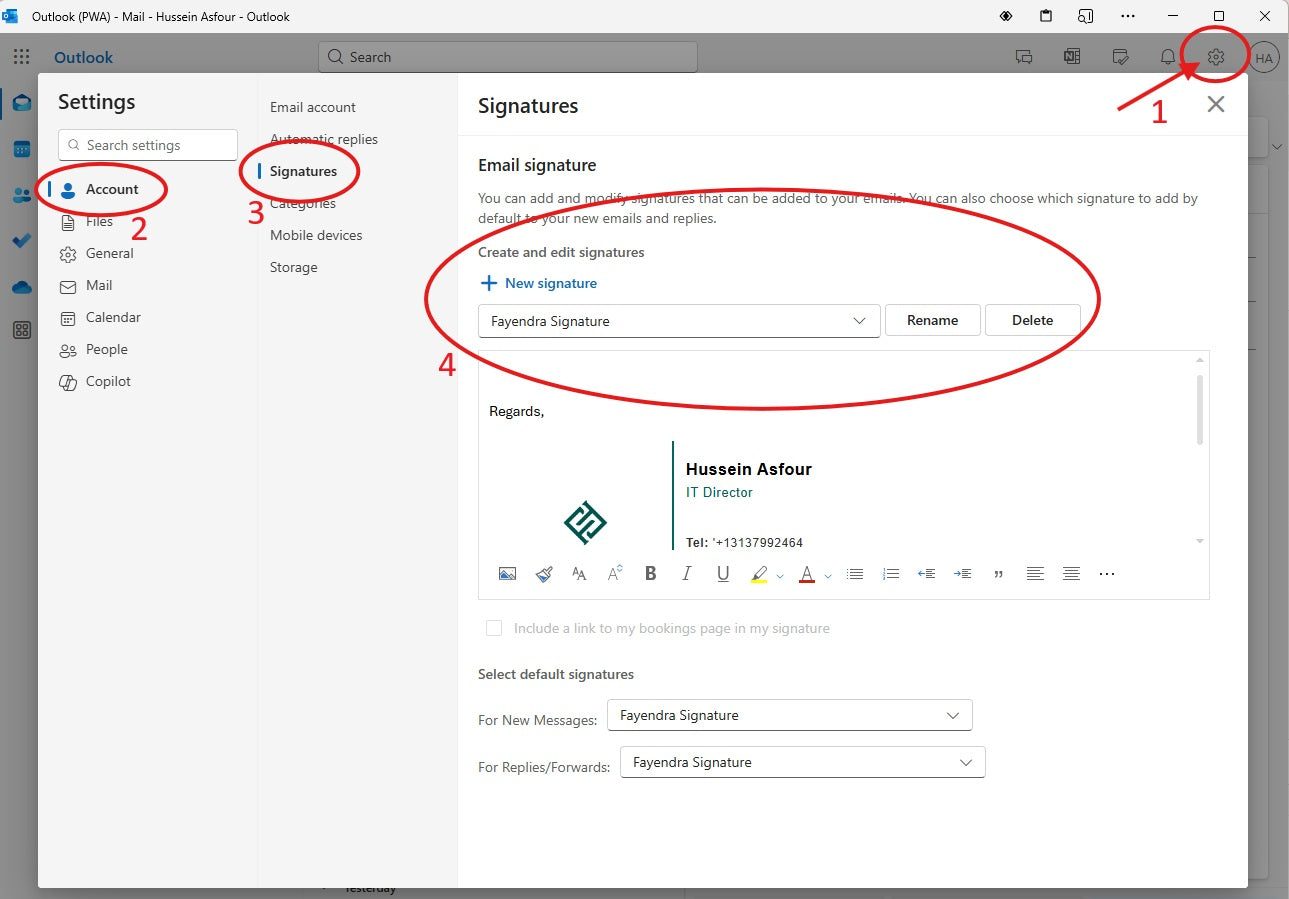
Task: Center align signature text
Action: pos(1071,574)
